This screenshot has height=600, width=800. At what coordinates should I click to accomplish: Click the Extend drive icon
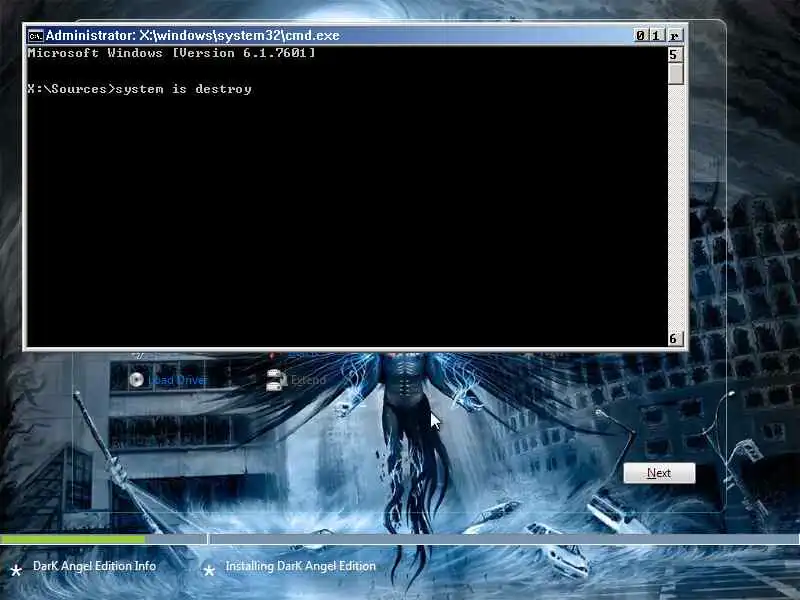tap(275, 380)
